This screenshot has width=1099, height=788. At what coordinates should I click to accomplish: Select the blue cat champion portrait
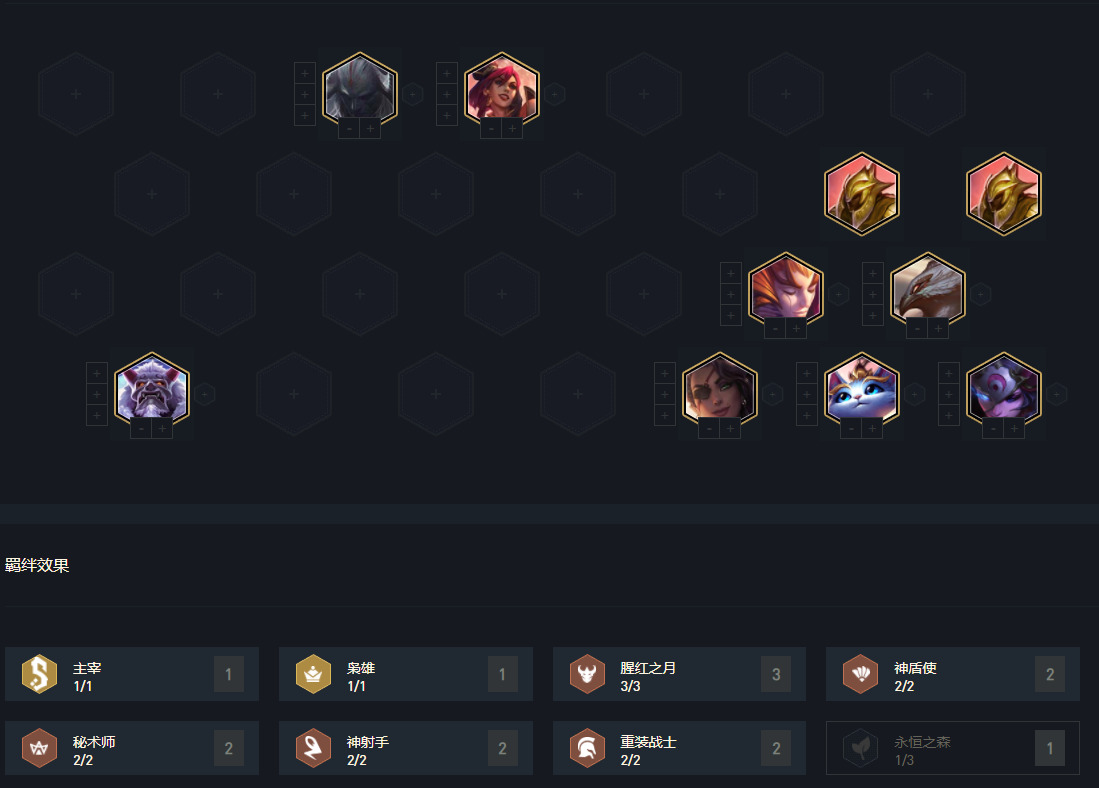(861, 390)
